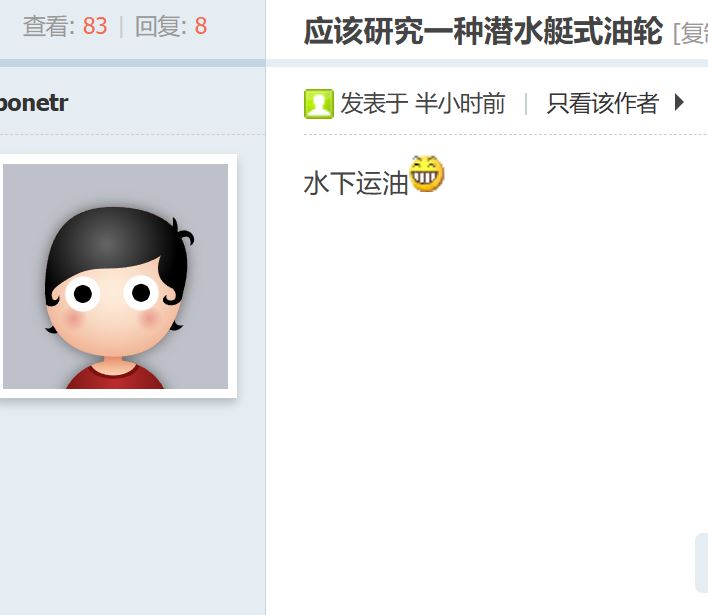Select the 查看 label in the stats bar
Image resolution: width=708 pixels, height=615 pixels.
pos(49,26)
